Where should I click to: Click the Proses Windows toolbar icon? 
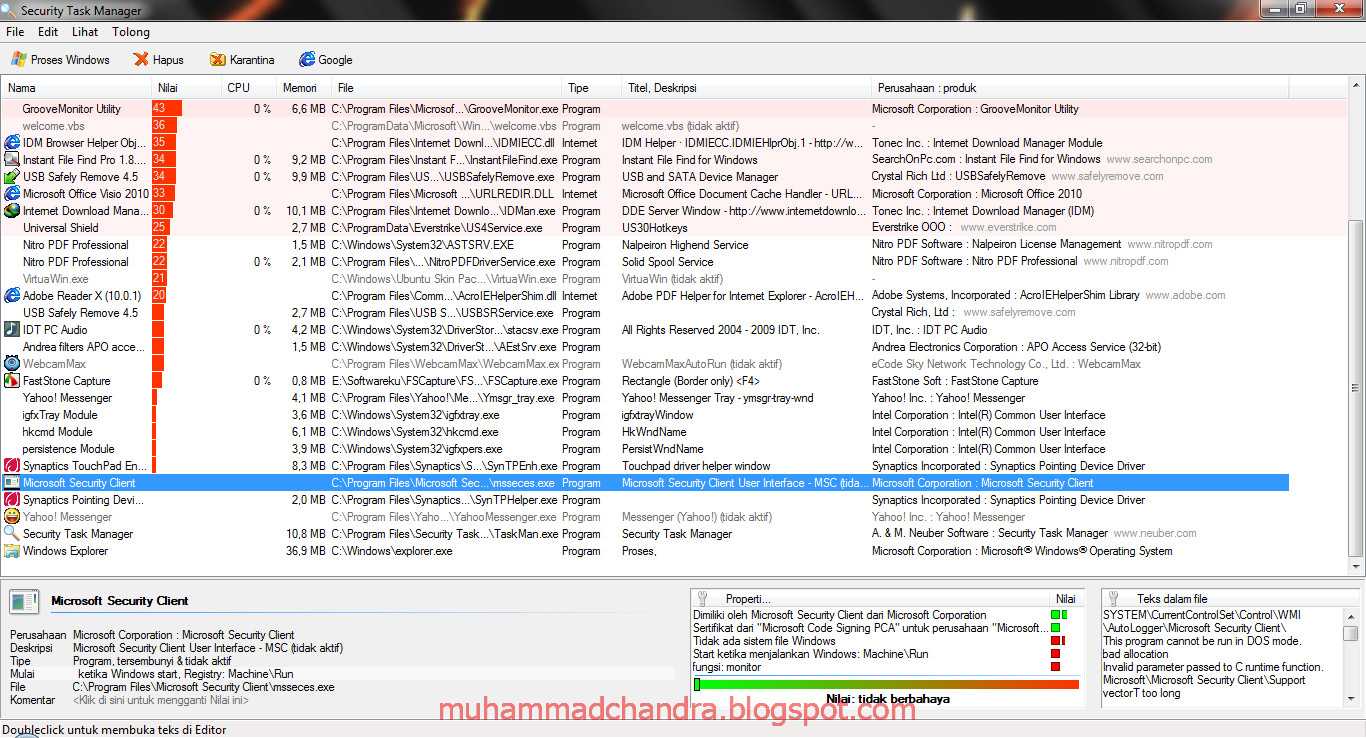pos(18,60)
